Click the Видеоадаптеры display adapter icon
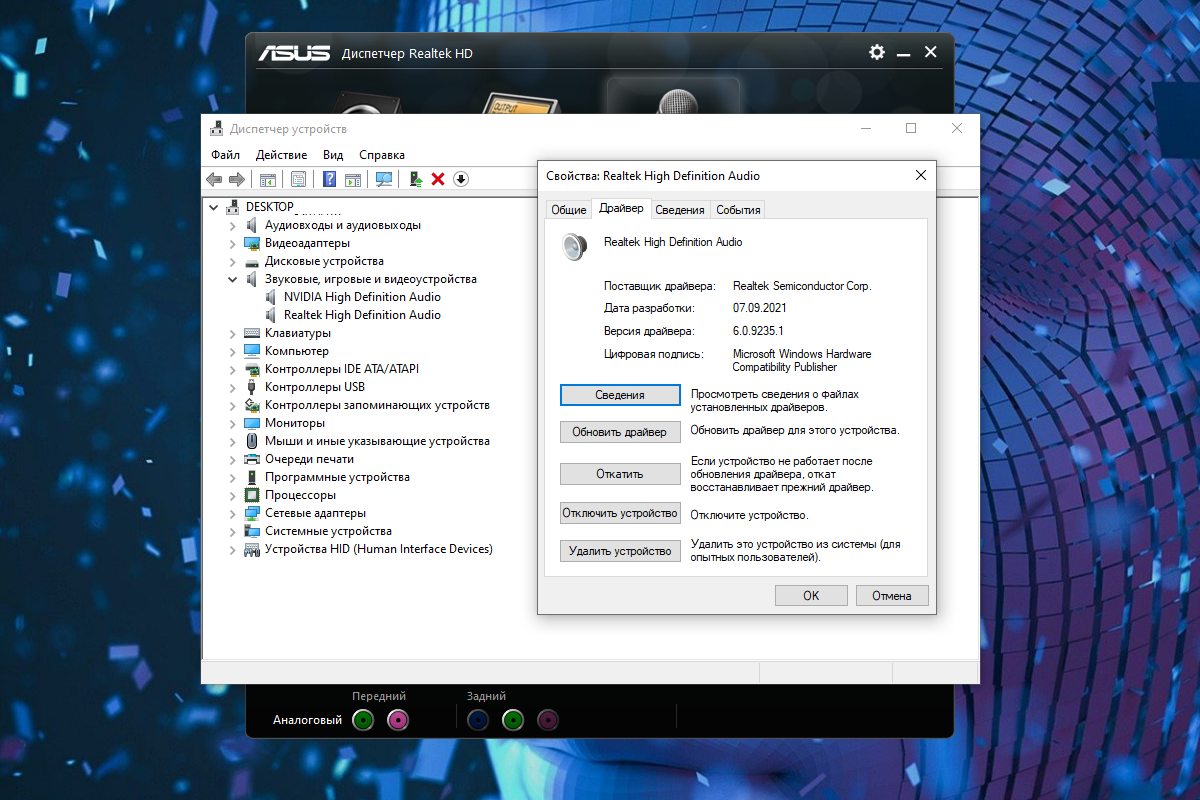Image resolution: width=1200 pixels, height=800 pixels. (253, 243)
